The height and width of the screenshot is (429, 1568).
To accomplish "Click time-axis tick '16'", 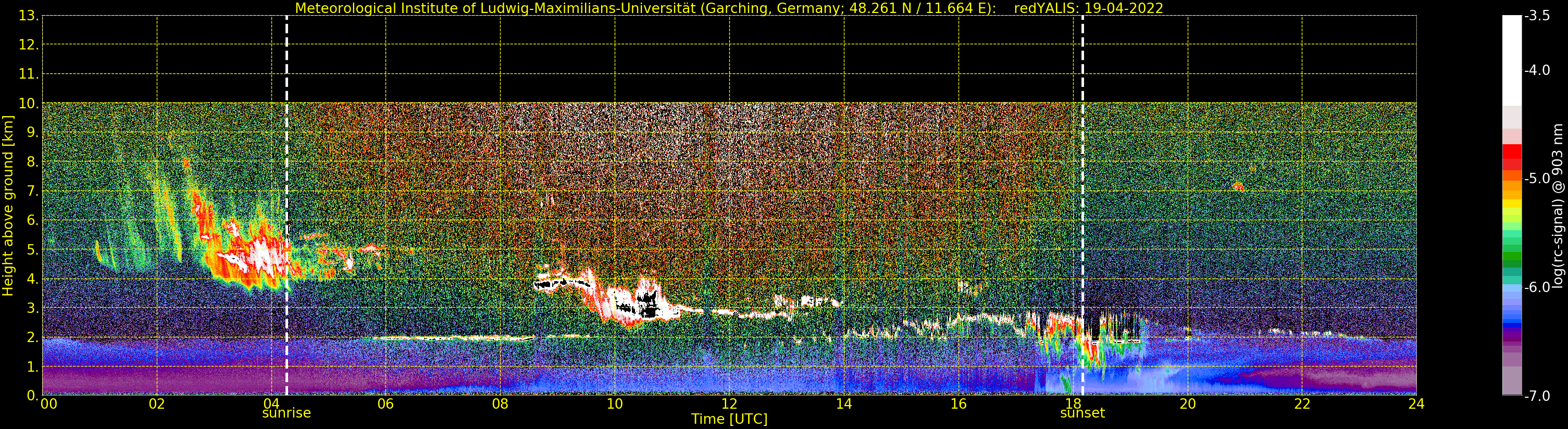I will tap(959, 404).
